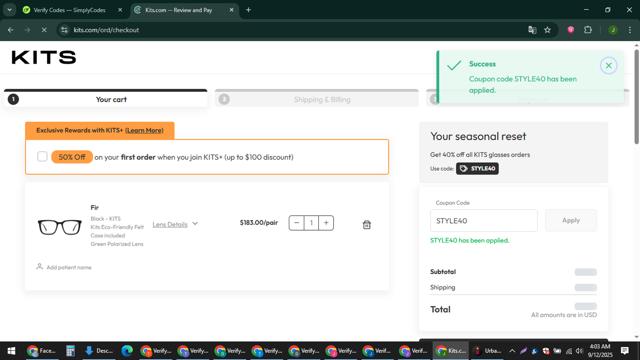
Task: Increase Fir quantity with plus button
Action: [x=326, y=223]
